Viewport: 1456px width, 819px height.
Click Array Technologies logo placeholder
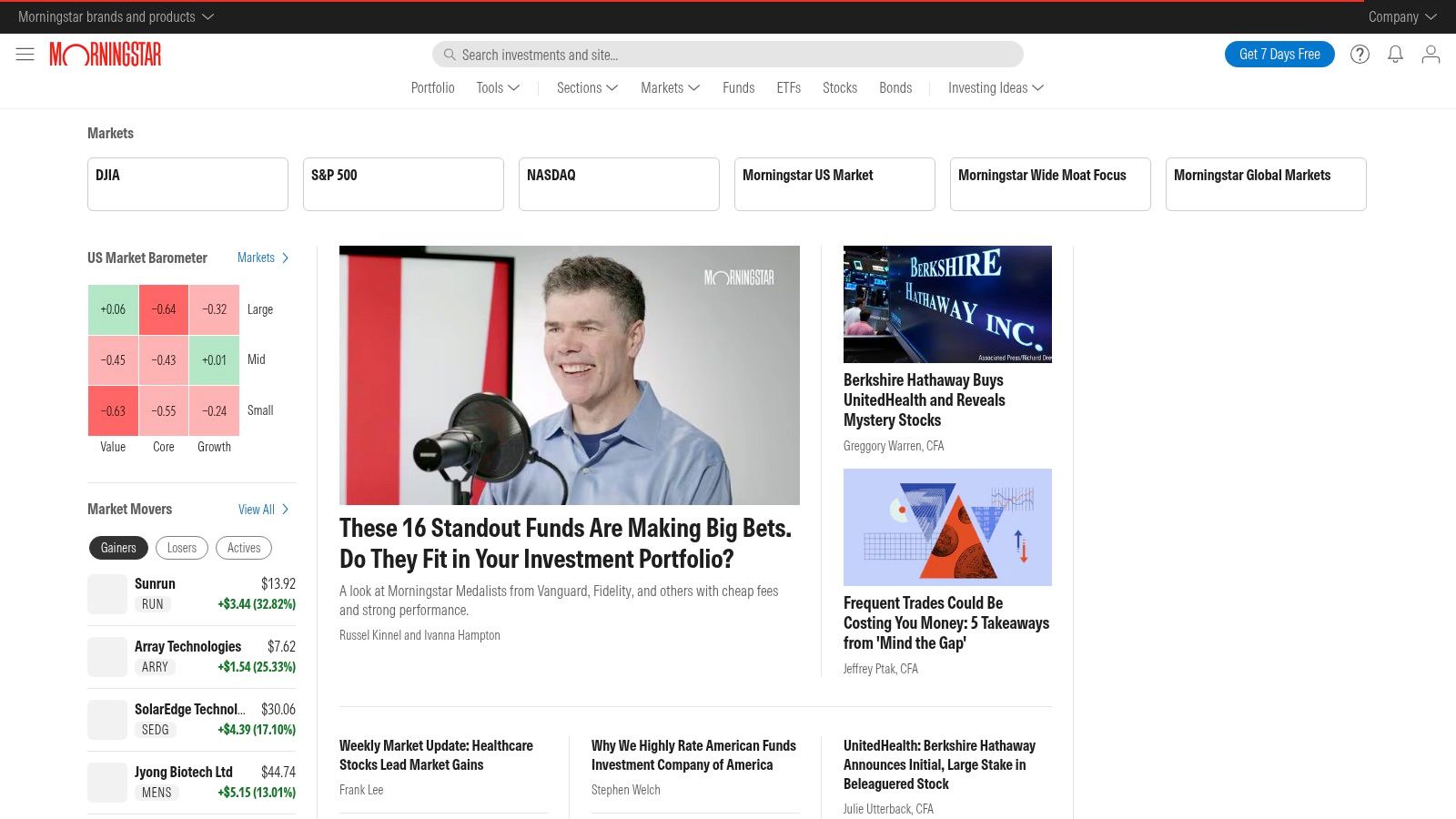click(x=107, y=657)
